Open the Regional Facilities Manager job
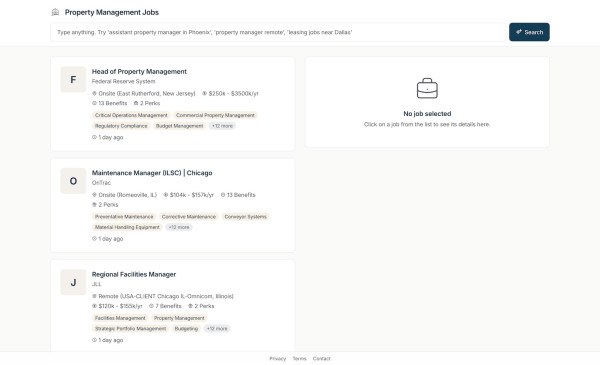This screenshot has height=365, width=600. (x=134, y=274)
